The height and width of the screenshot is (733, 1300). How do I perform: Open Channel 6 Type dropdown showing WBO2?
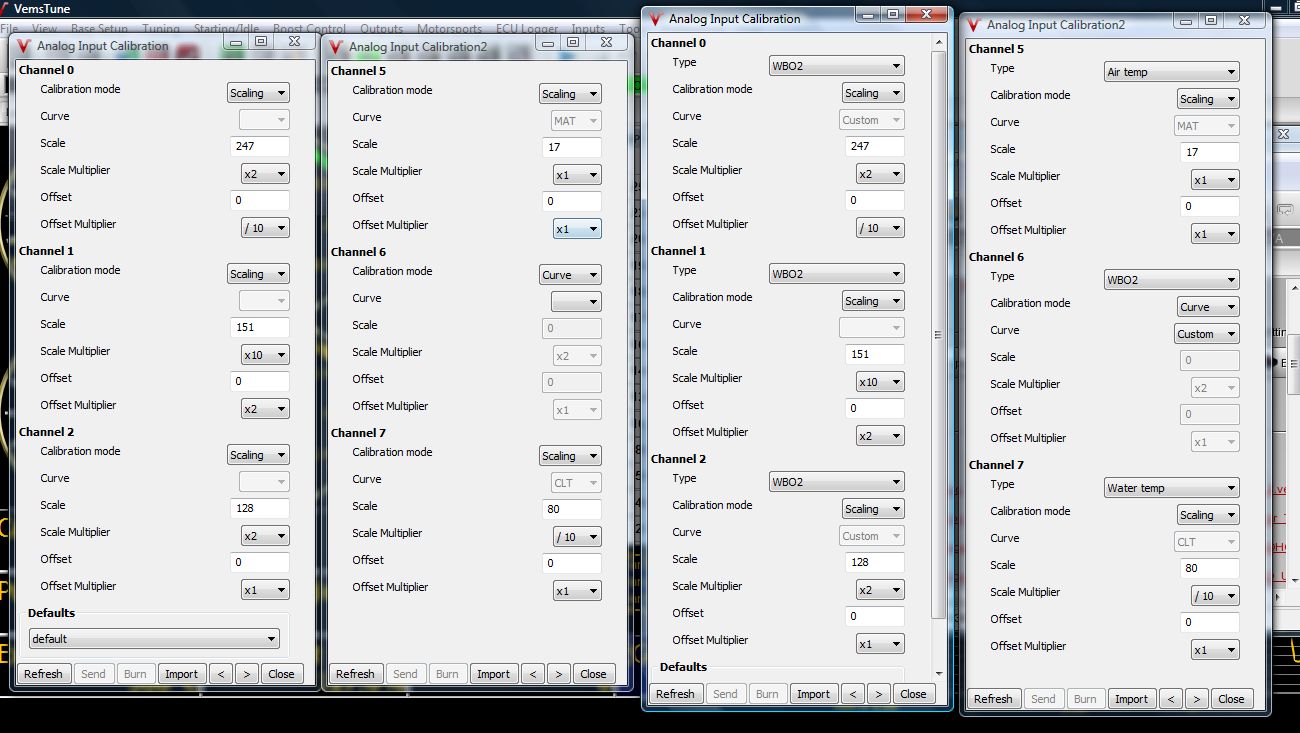point(1171,280)
